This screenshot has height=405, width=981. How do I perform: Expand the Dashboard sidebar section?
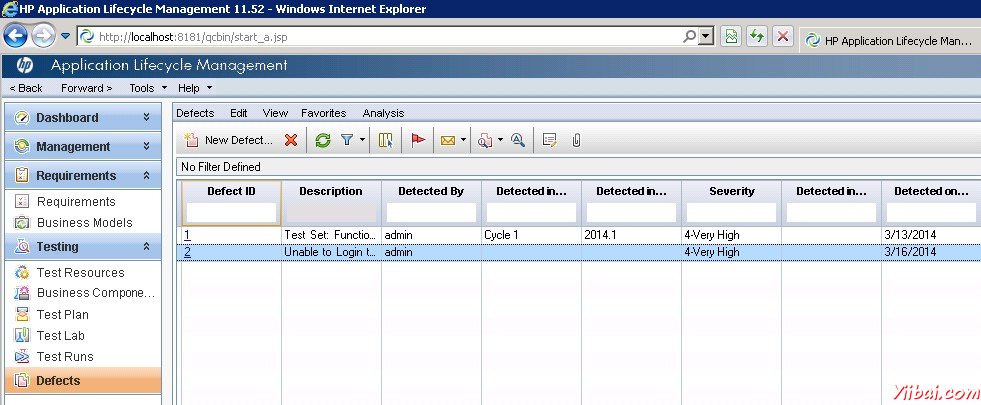click(146, 117)
